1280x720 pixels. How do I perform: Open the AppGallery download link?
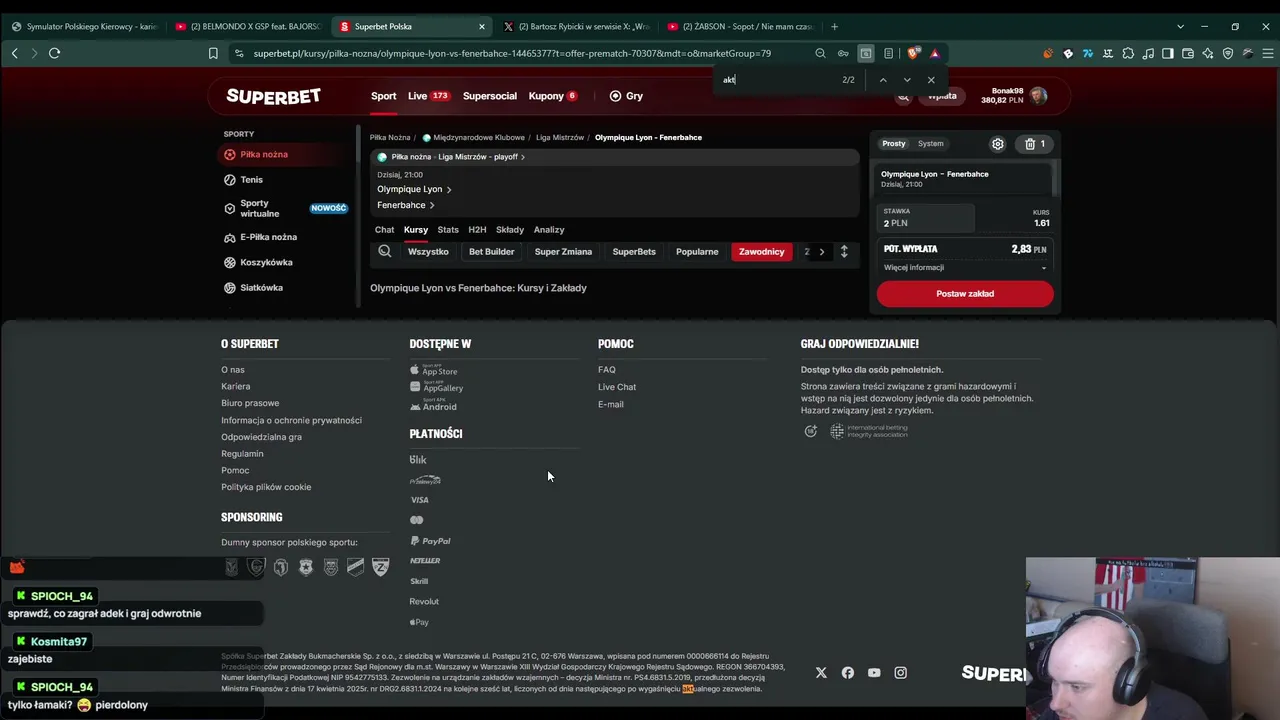pos(437,387)
